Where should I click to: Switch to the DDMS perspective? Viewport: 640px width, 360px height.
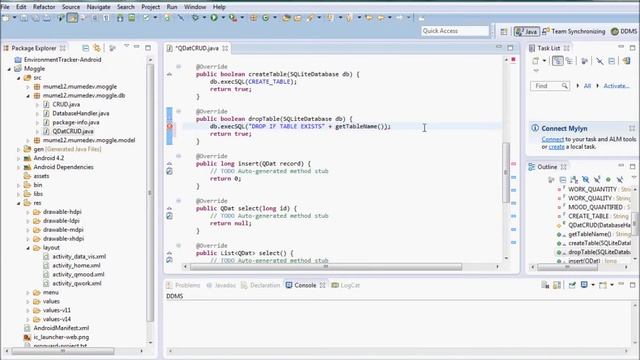(624, 31)
